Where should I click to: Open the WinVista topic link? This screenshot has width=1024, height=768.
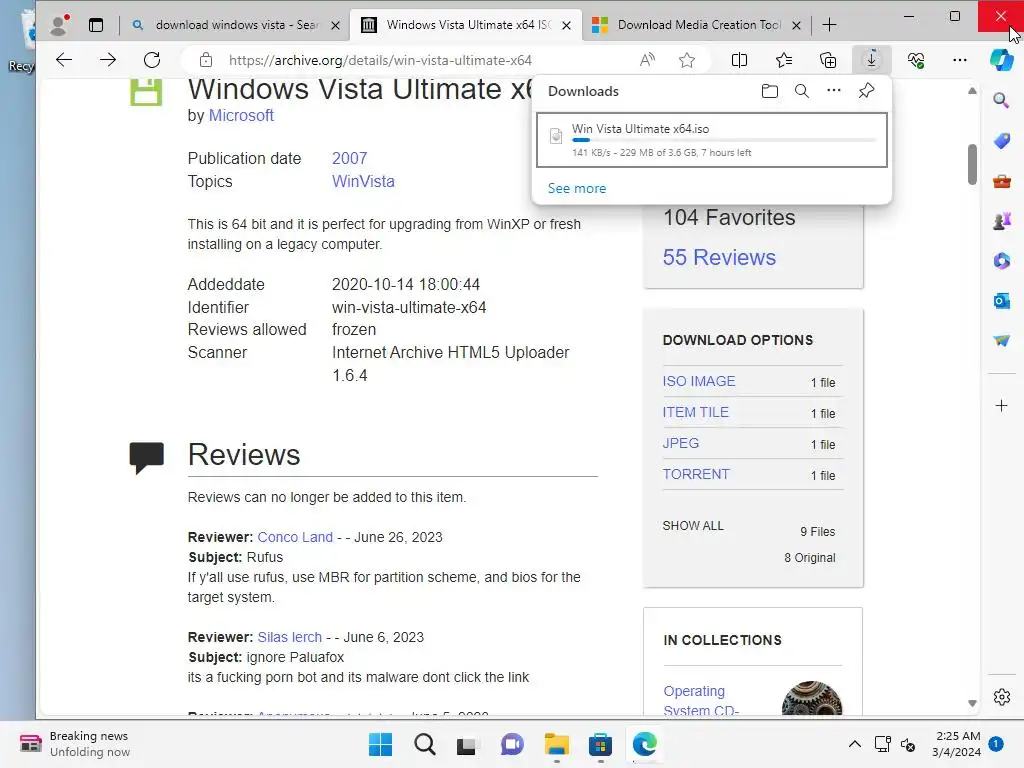(363, 181)
